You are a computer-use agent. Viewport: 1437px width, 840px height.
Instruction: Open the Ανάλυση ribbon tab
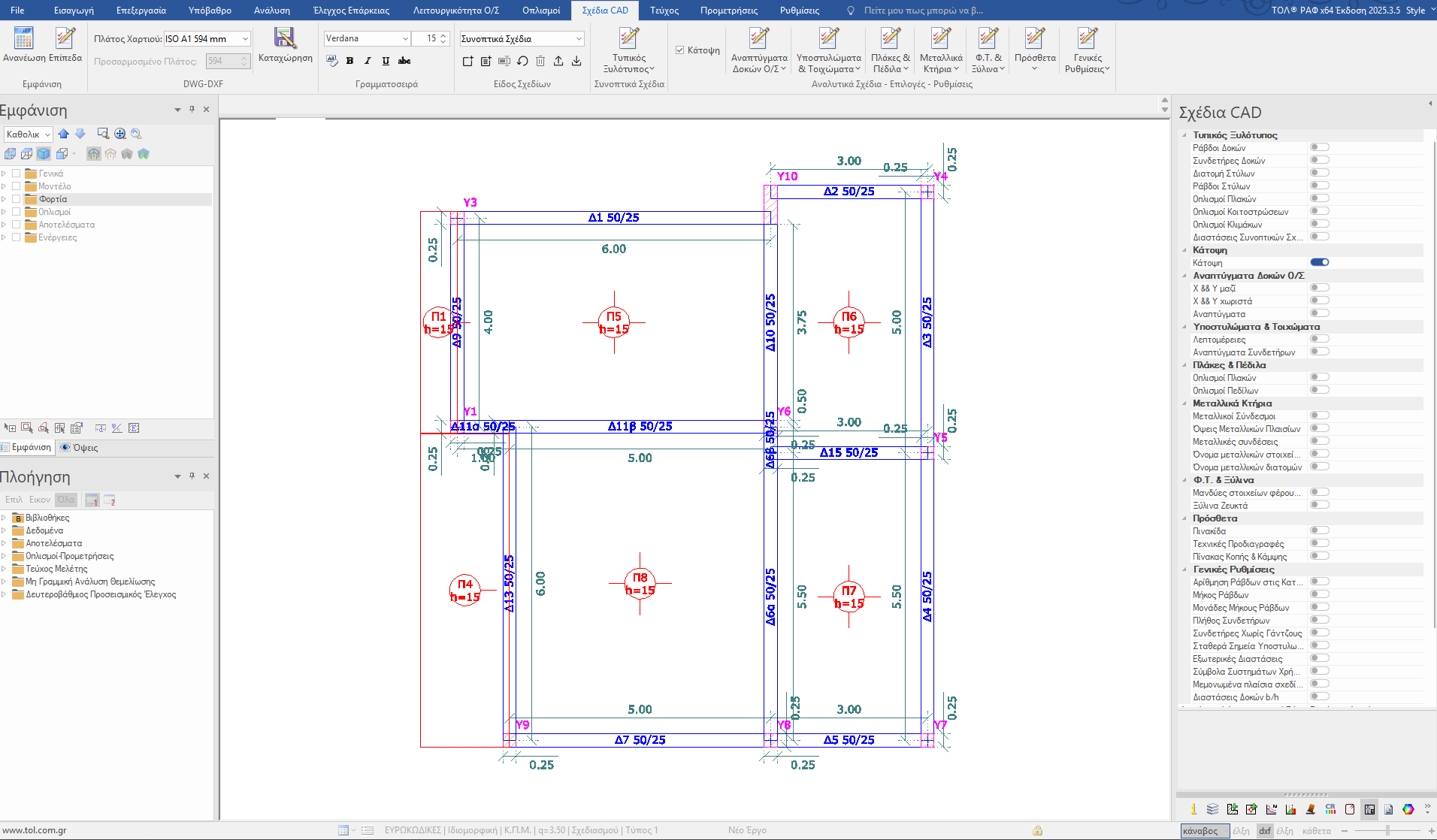[271, 11]
